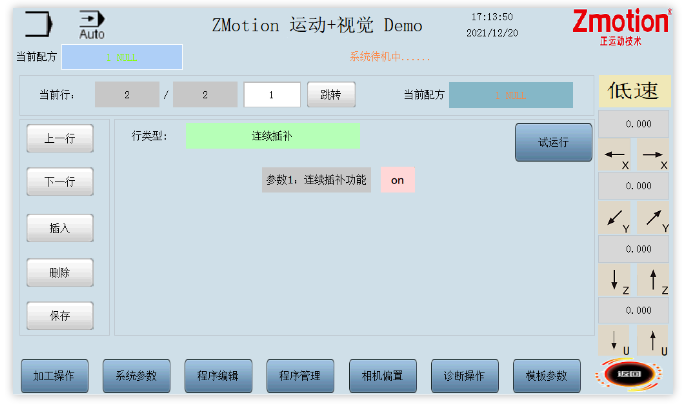Click the 保存 save button
685x404 pixels.
60,315
